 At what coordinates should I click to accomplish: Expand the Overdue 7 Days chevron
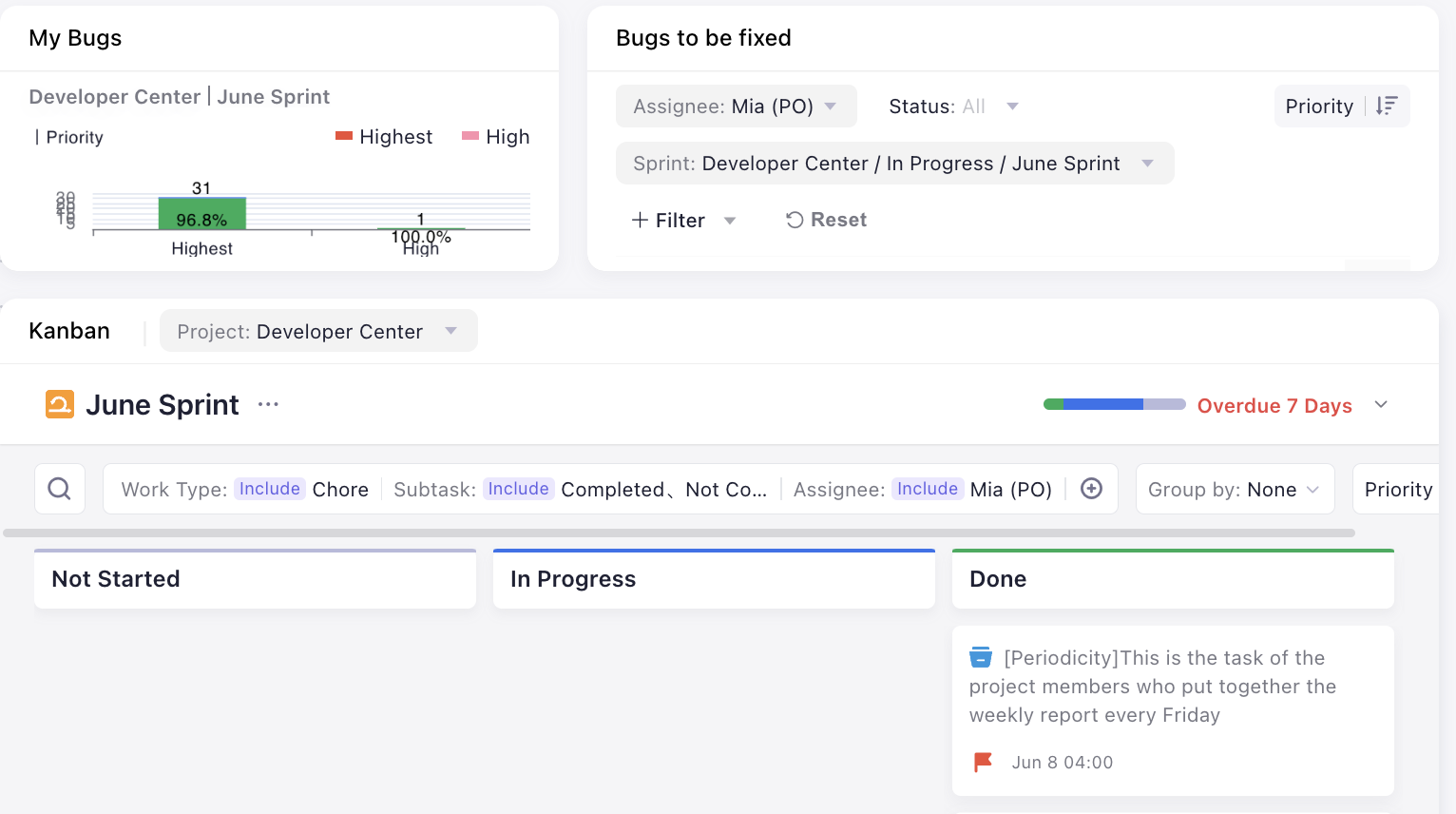coord(1381,405)
